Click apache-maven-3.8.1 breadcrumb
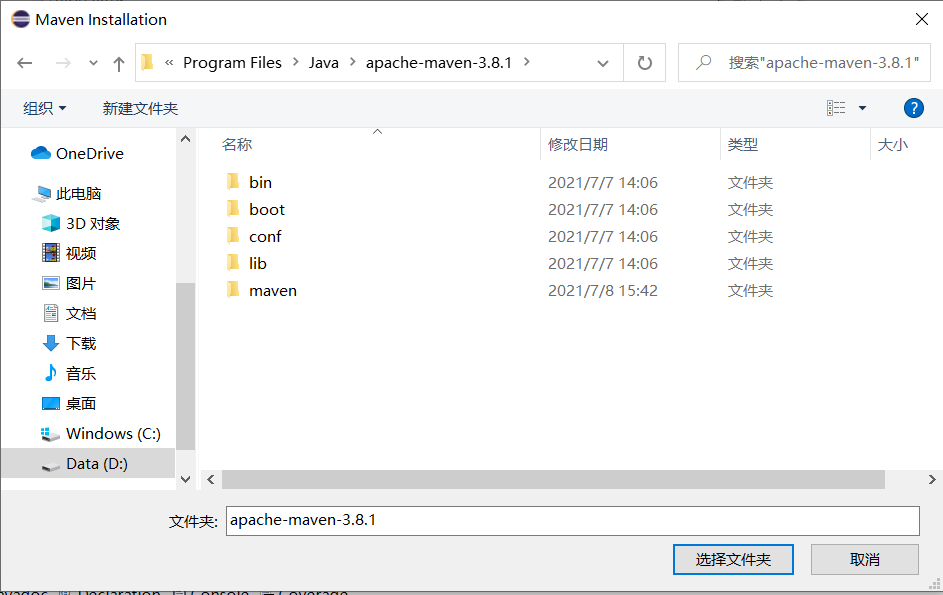Screen dimensions: 943x595 tap(439, 63)
